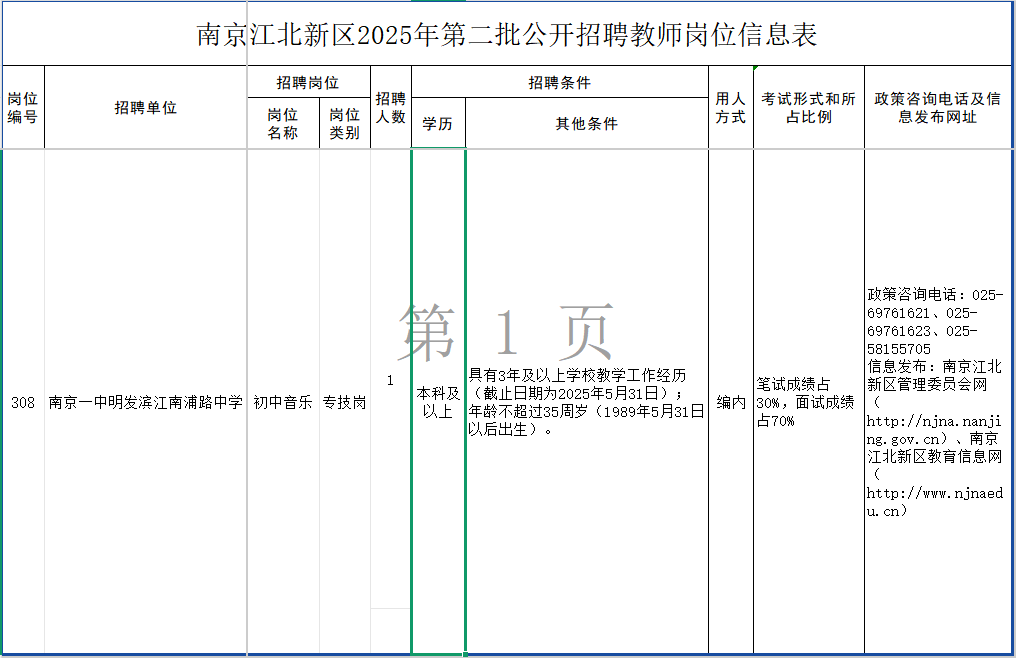
Task: Click the 招聘单位 column header
Action: [146, 107]
